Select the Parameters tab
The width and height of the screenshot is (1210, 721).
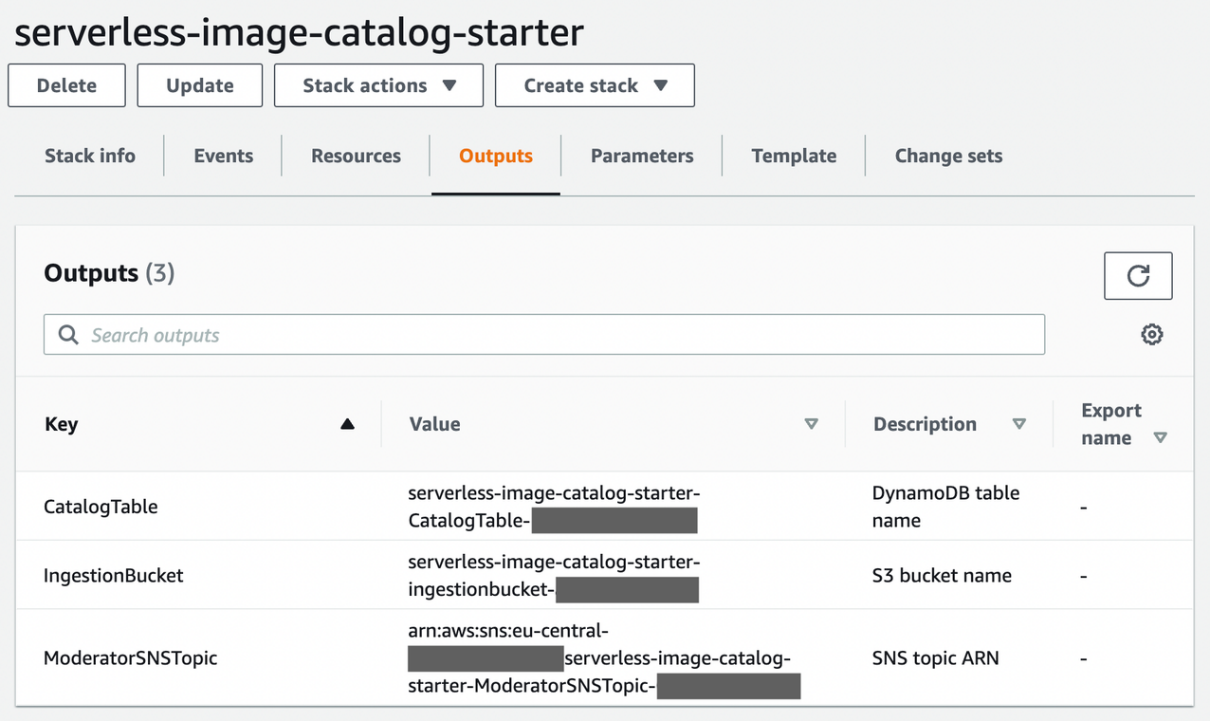642,156
